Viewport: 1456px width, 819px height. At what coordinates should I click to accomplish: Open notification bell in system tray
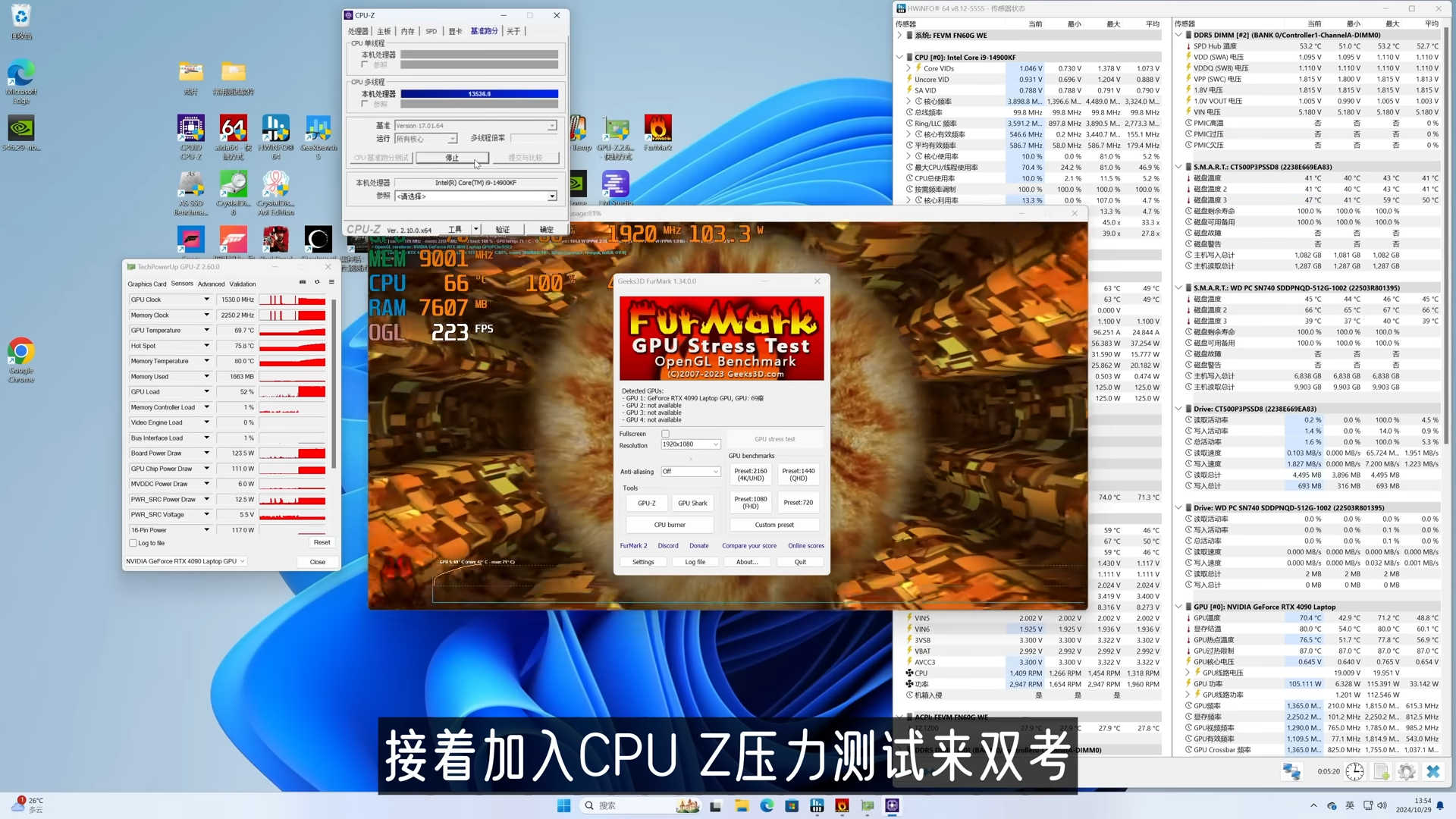click(x=1439, y=805)
